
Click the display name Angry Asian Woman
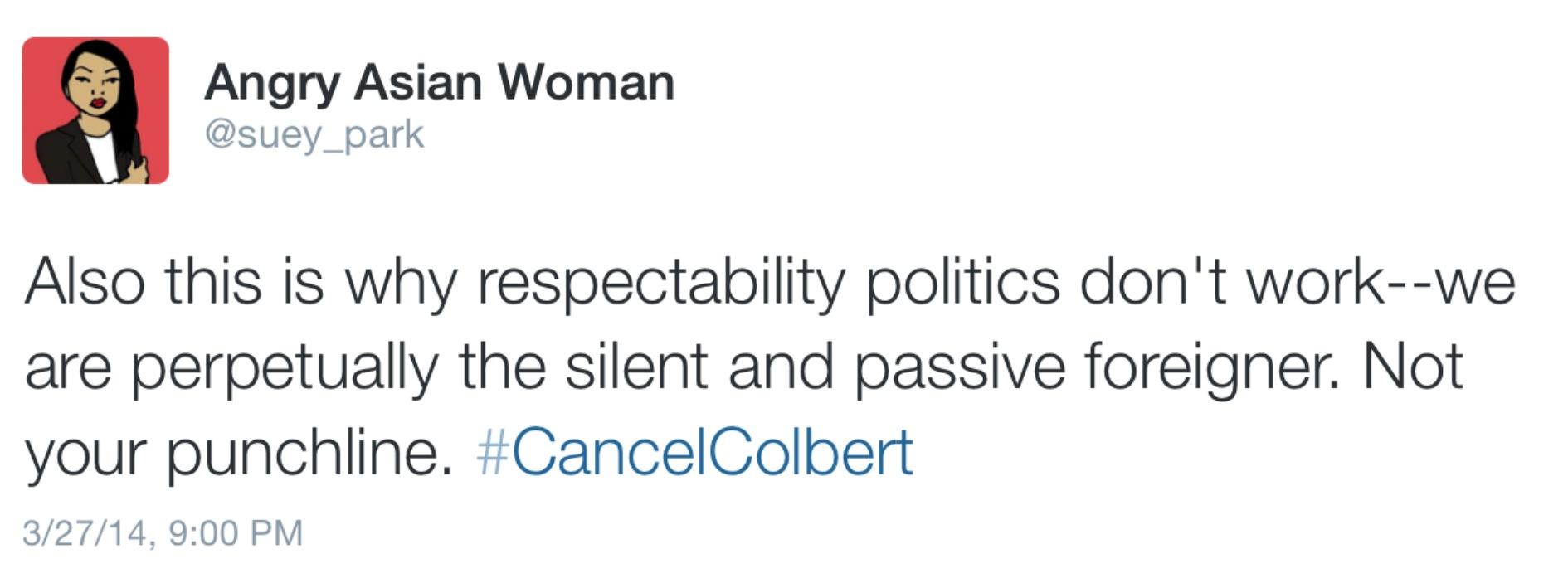click(440, 85)
